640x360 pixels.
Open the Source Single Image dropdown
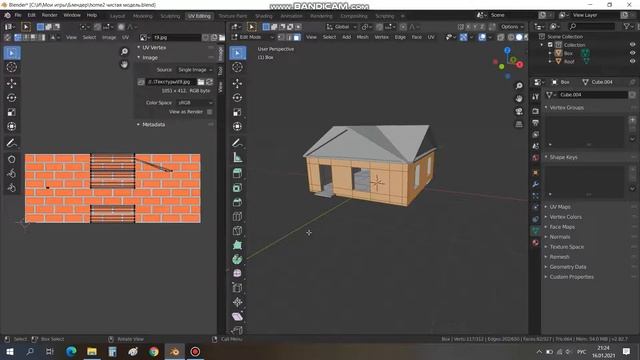[x=195, y=70]
